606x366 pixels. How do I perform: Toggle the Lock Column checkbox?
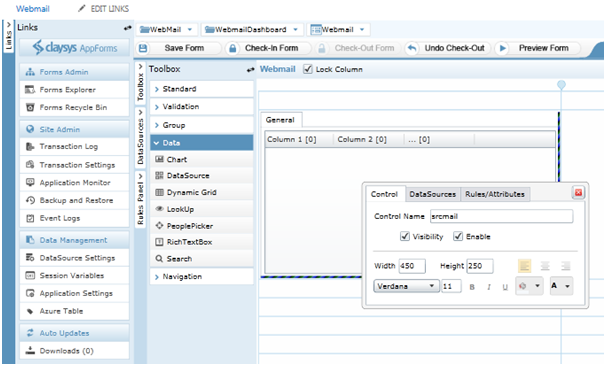308,69
